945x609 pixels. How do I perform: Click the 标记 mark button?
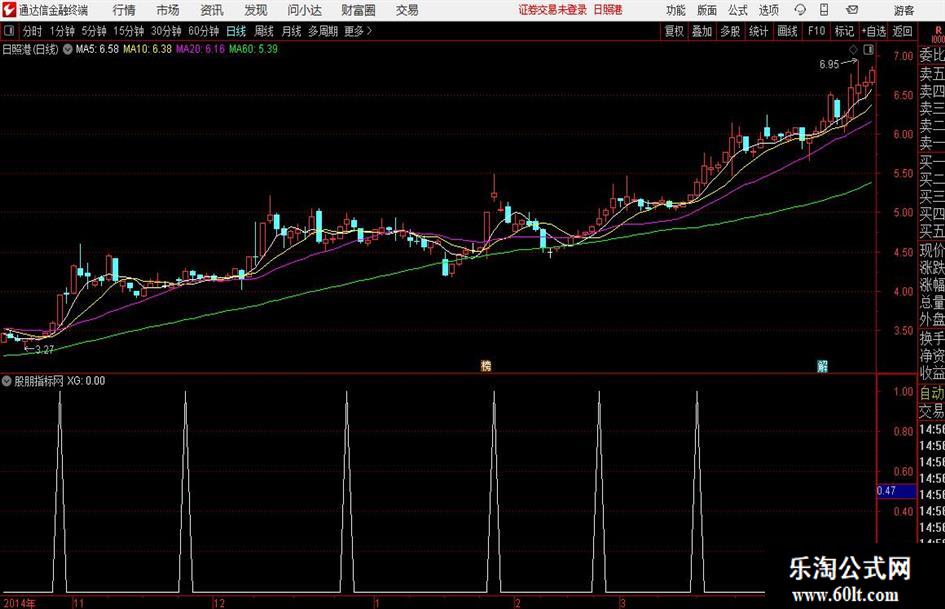(x=844, y=31)
